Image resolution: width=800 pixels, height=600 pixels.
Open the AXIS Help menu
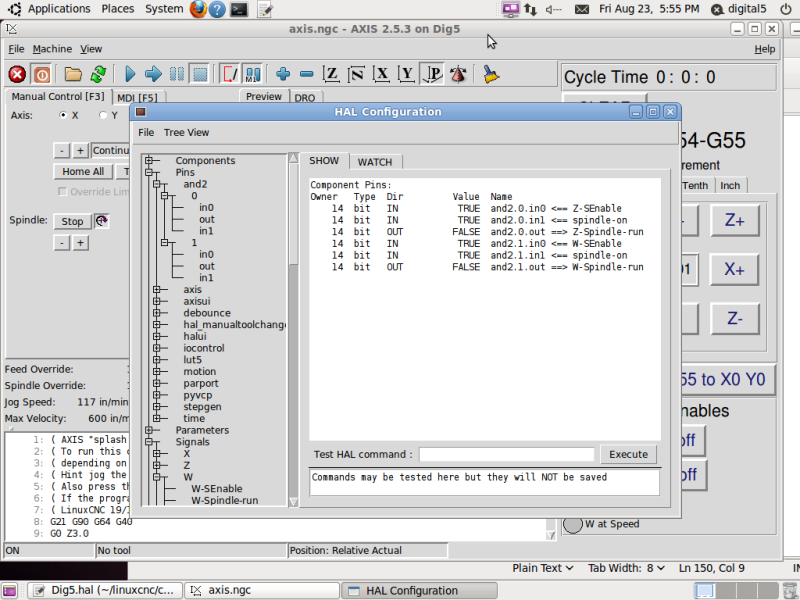click(x=764, y=49)
